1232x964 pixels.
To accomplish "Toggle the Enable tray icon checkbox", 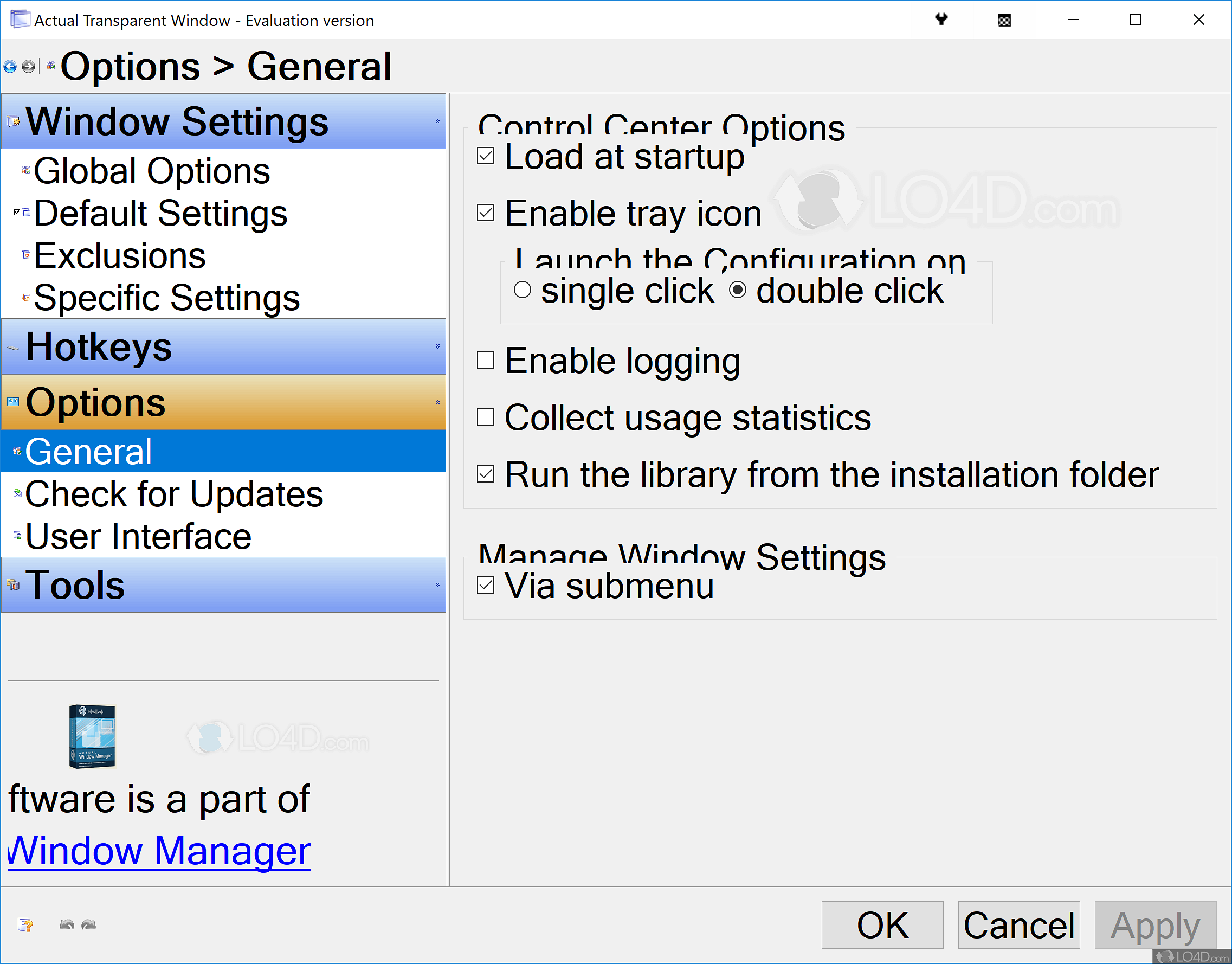I will coord(486,213).
